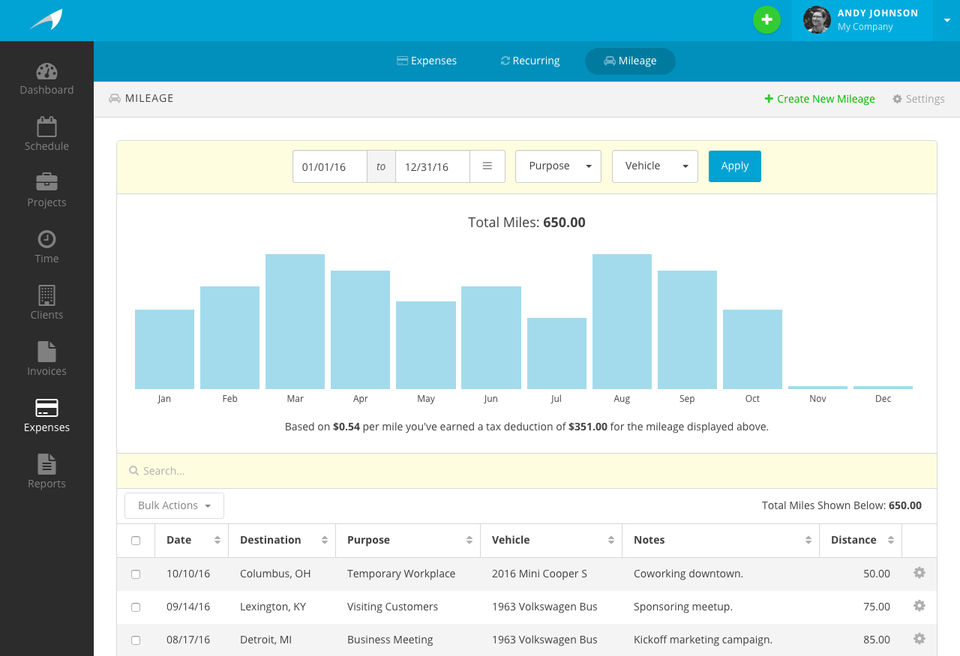
Task: Open the Bulk Actions dropdown
Action: [174, 505]
